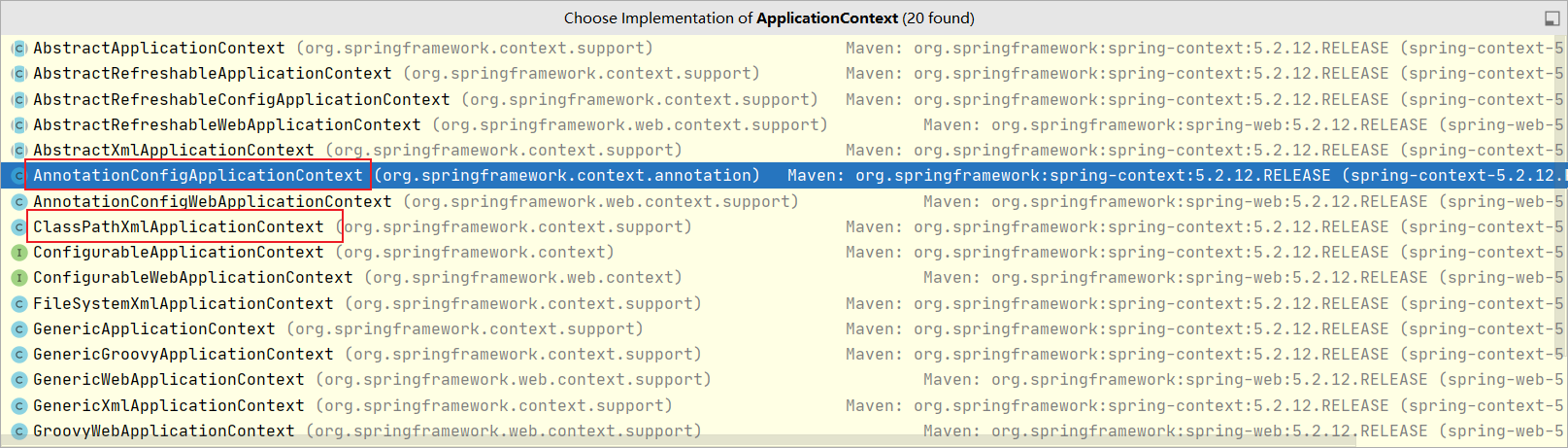Image resolution: width=1568 pixels, height=448 pixels.
Task: Select AnnotationConfigApplicationContext implementation
Action: pyautogui.click(x=197, y=176)
